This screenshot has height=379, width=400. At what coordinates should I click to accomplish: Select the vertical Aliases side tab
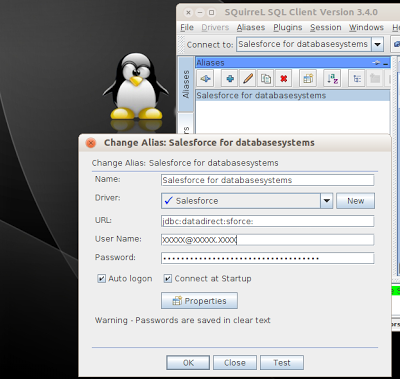[x=186, y=84]
